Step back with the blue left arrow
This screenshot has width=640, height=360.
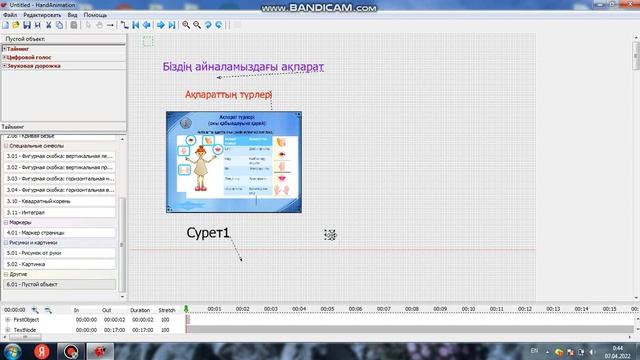click(x=147, y=25)
